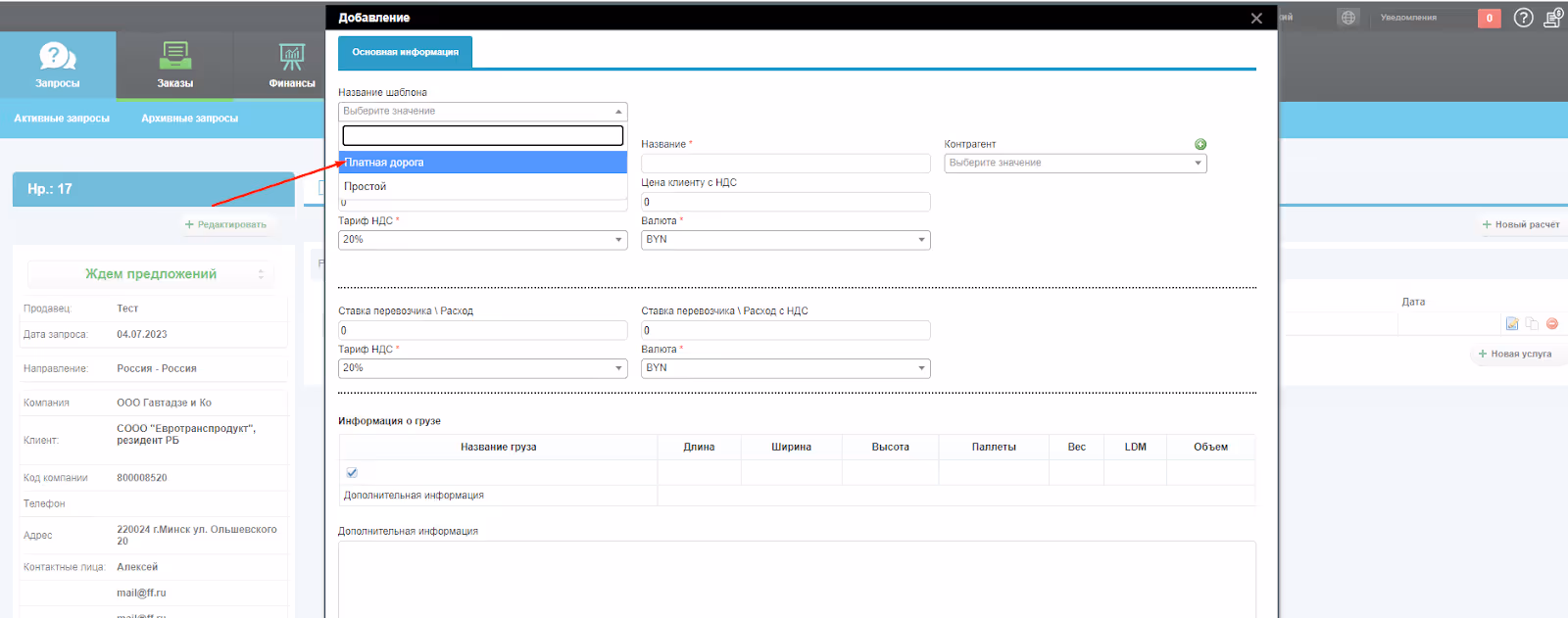Click the edit note icon in the Дата row
Image resolution: width=1568 pixels, height=618 pixels.
pos(1512,323)
